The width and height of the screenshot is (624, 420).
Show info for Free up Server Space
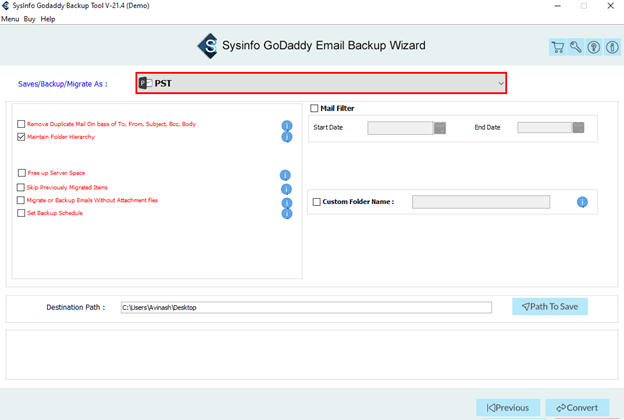285,175
